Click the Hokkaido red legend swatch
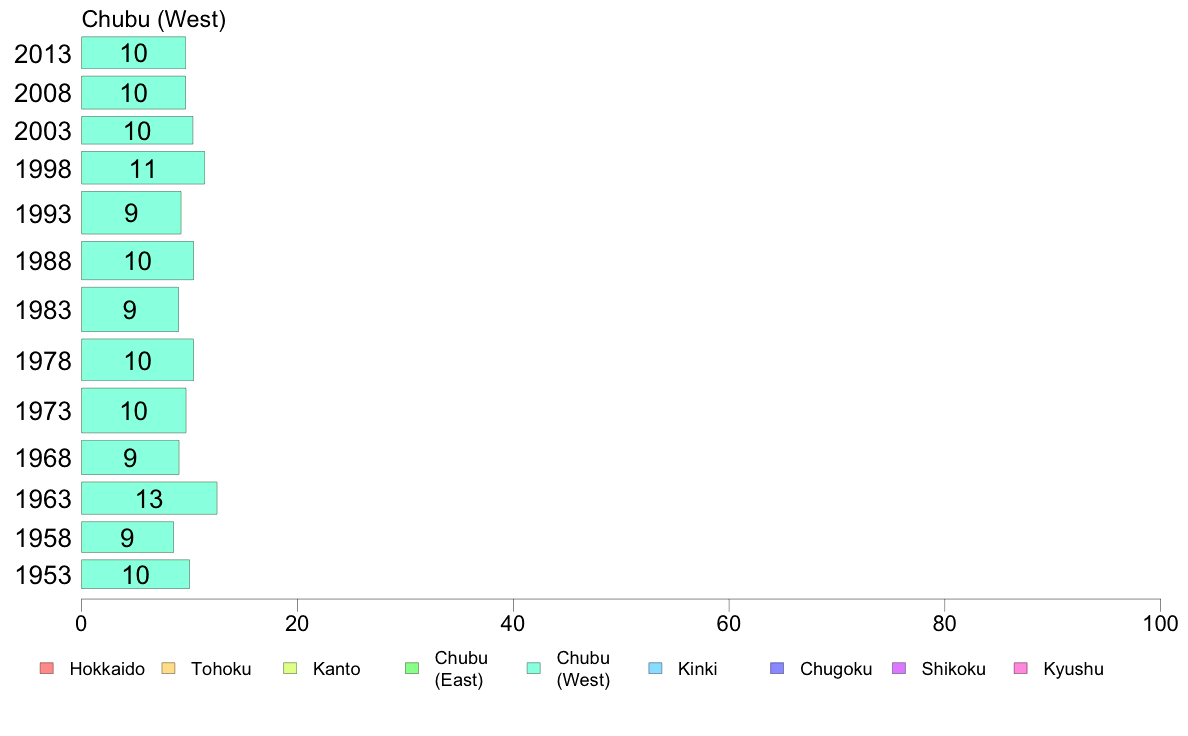 pyautogui.click(x=47, y=669)
